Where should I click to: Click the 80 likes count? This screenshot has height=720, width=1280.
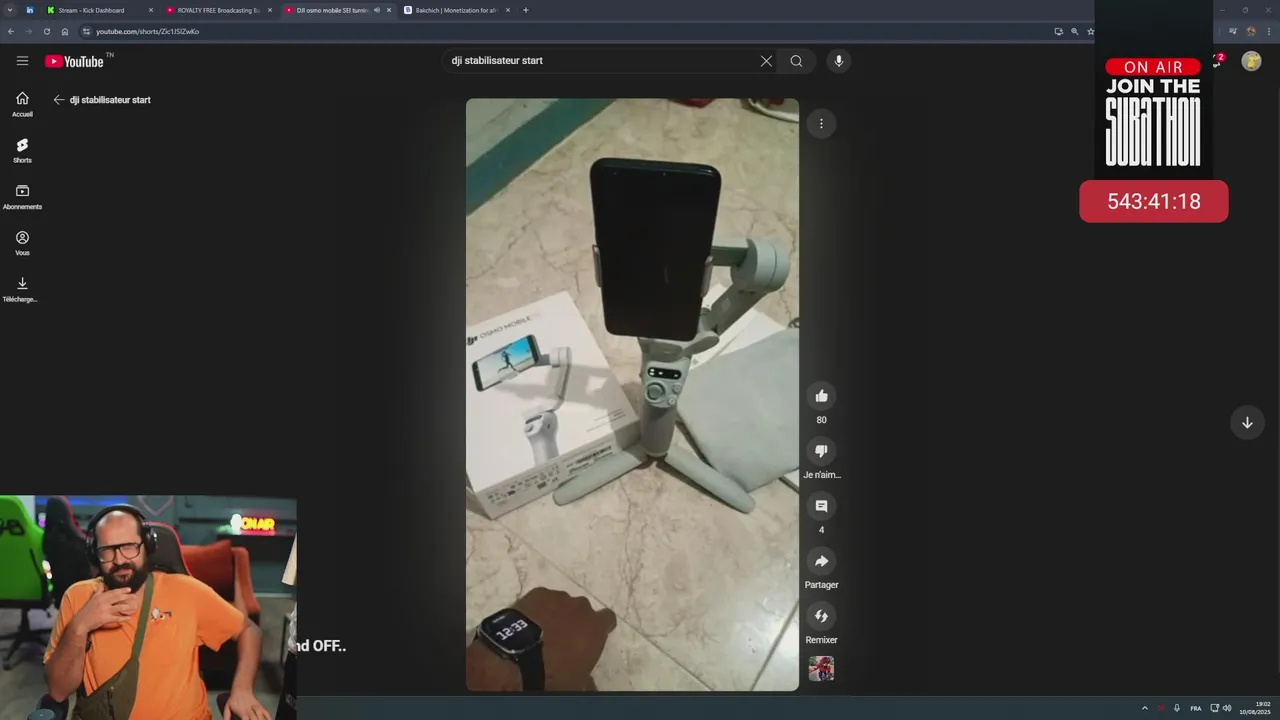(x=821, y=420)
